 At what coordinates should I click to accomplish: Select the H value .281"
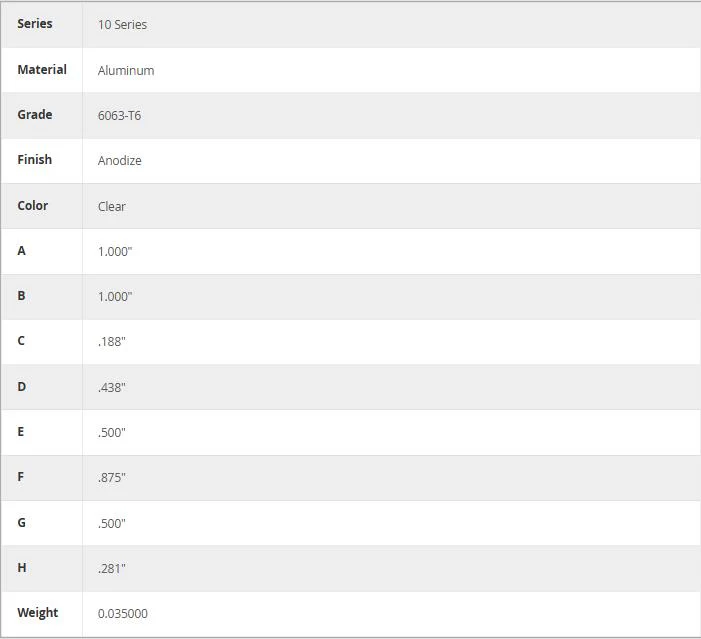112,569
